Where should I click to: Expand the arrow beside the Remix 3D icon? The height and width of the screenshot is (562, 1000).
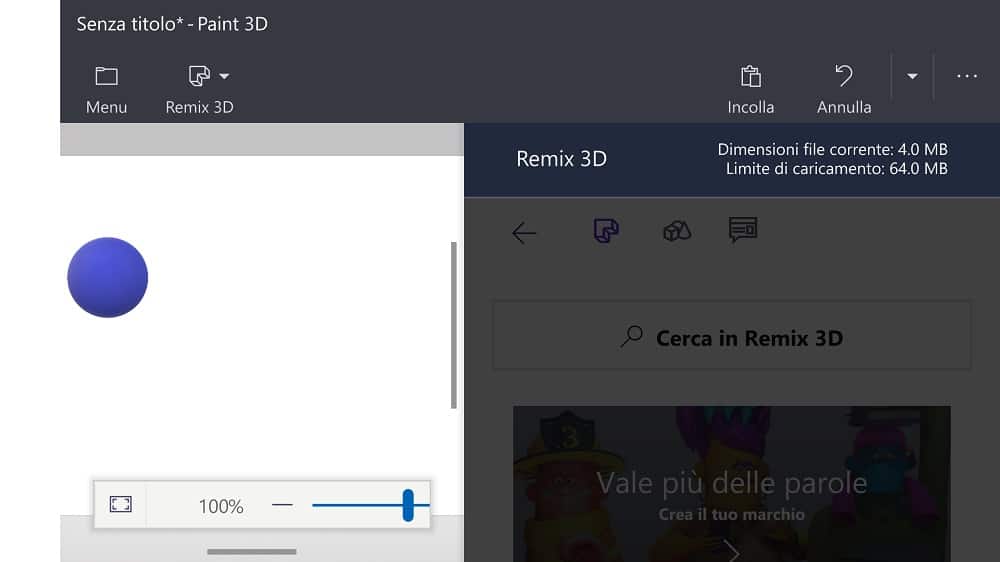coord(224,76)
